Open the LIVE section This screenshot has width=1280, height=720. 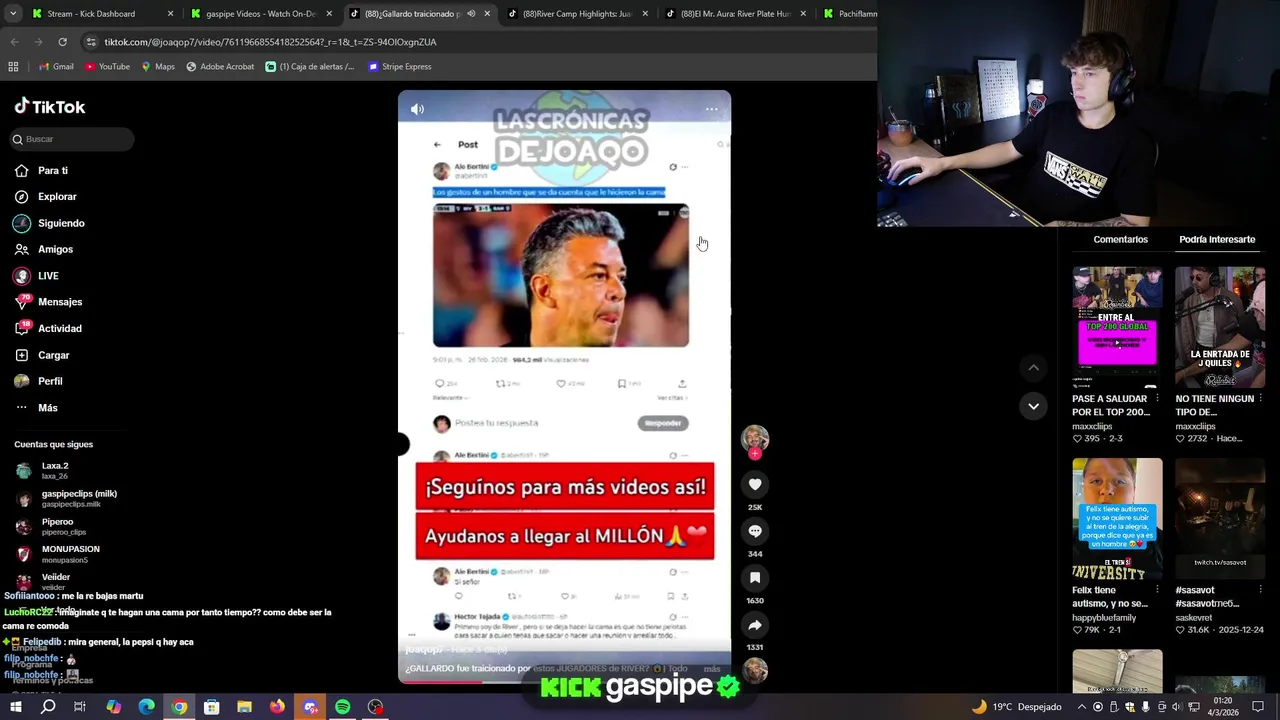pyautogui.click(x=37, y=276)
